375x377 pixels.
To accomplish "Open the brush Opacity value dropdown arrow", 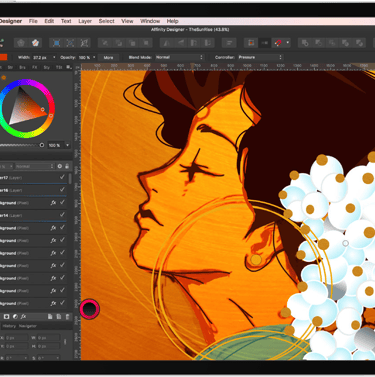I will (94, 57).
